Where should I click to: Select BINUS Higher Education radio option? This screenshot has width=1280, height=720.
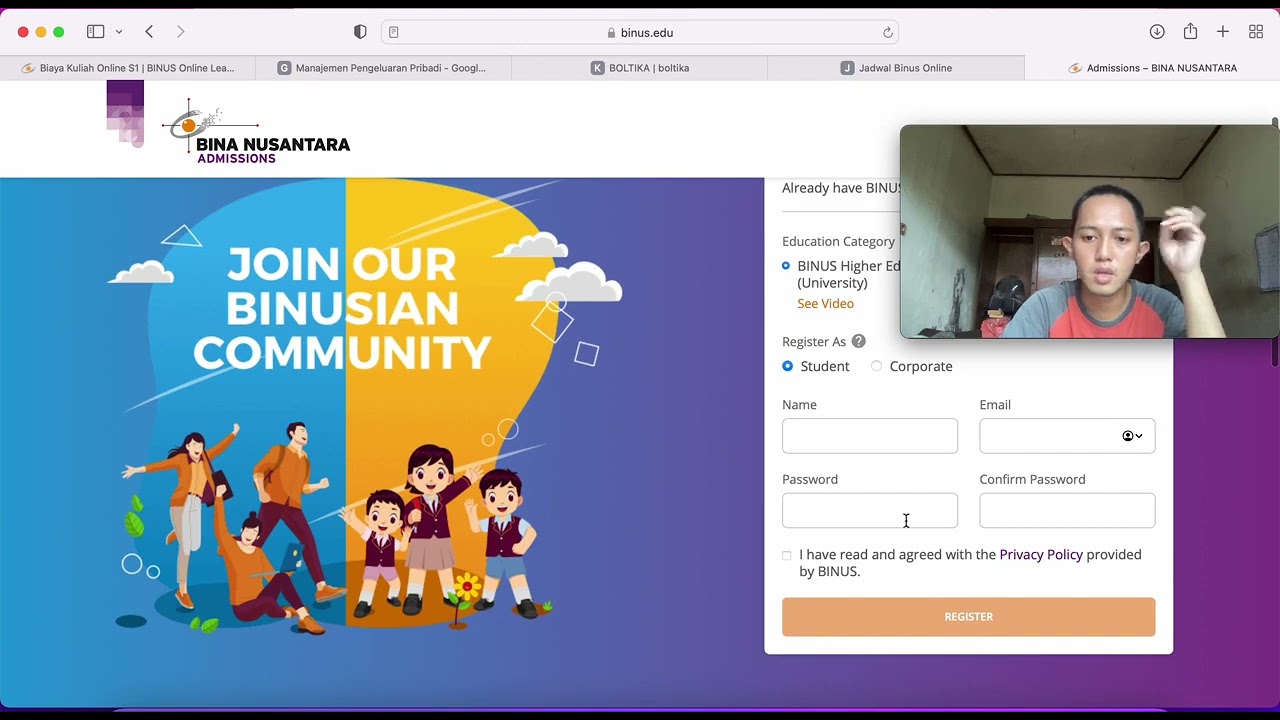click(786, 266)
